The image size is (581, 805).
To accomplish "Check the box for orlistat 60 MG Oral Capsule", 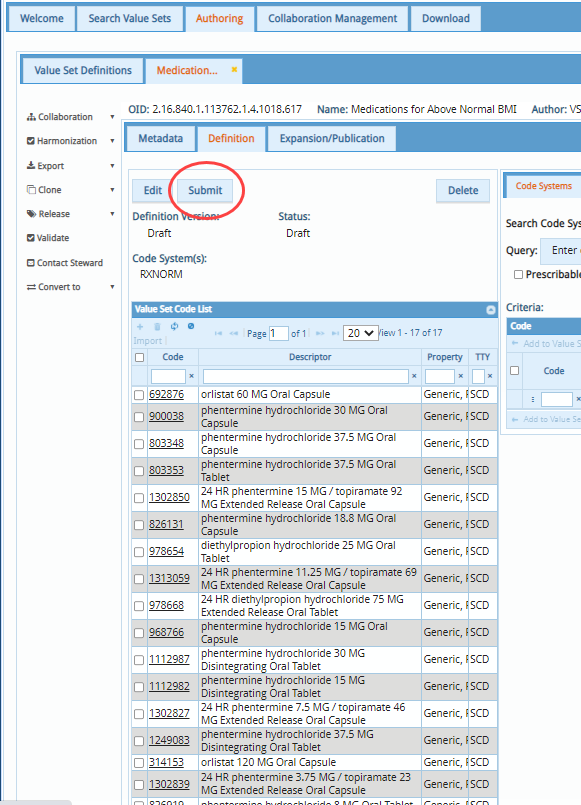I will (139, 395).
